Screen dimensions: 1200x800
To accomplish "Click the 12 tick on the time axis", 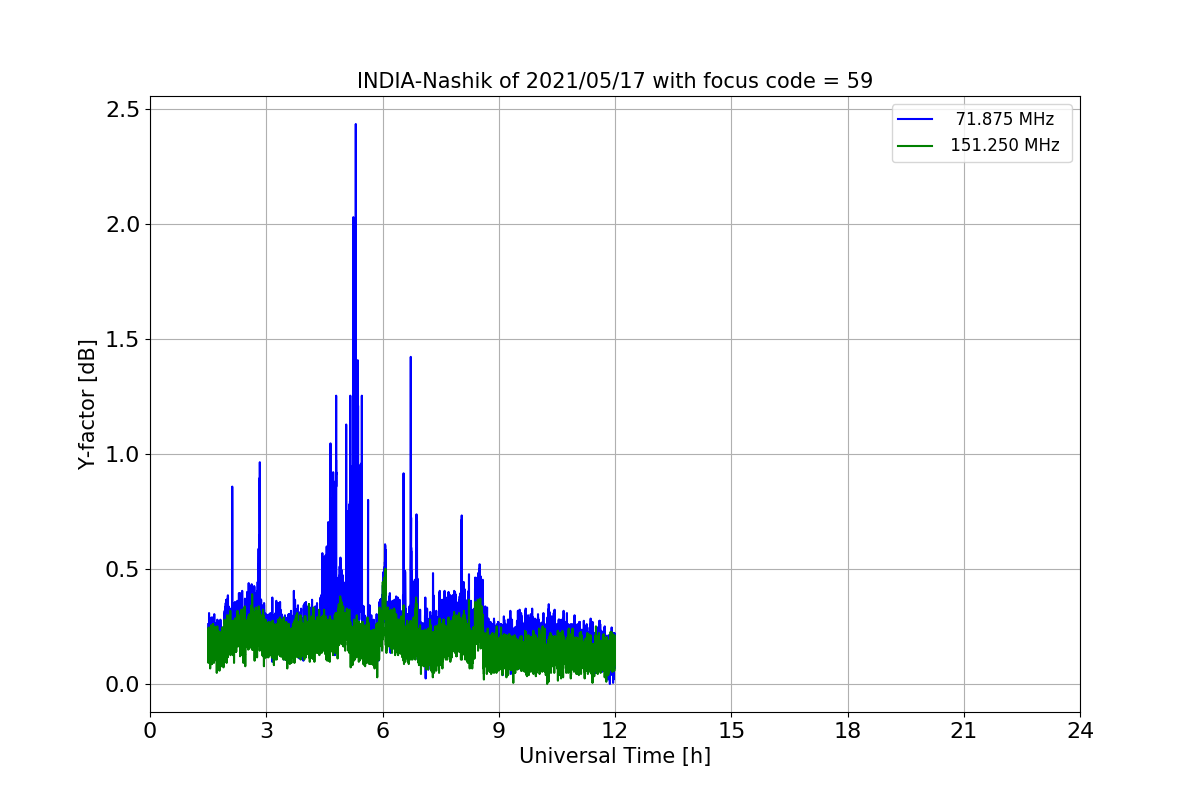I will click(615, 731).
